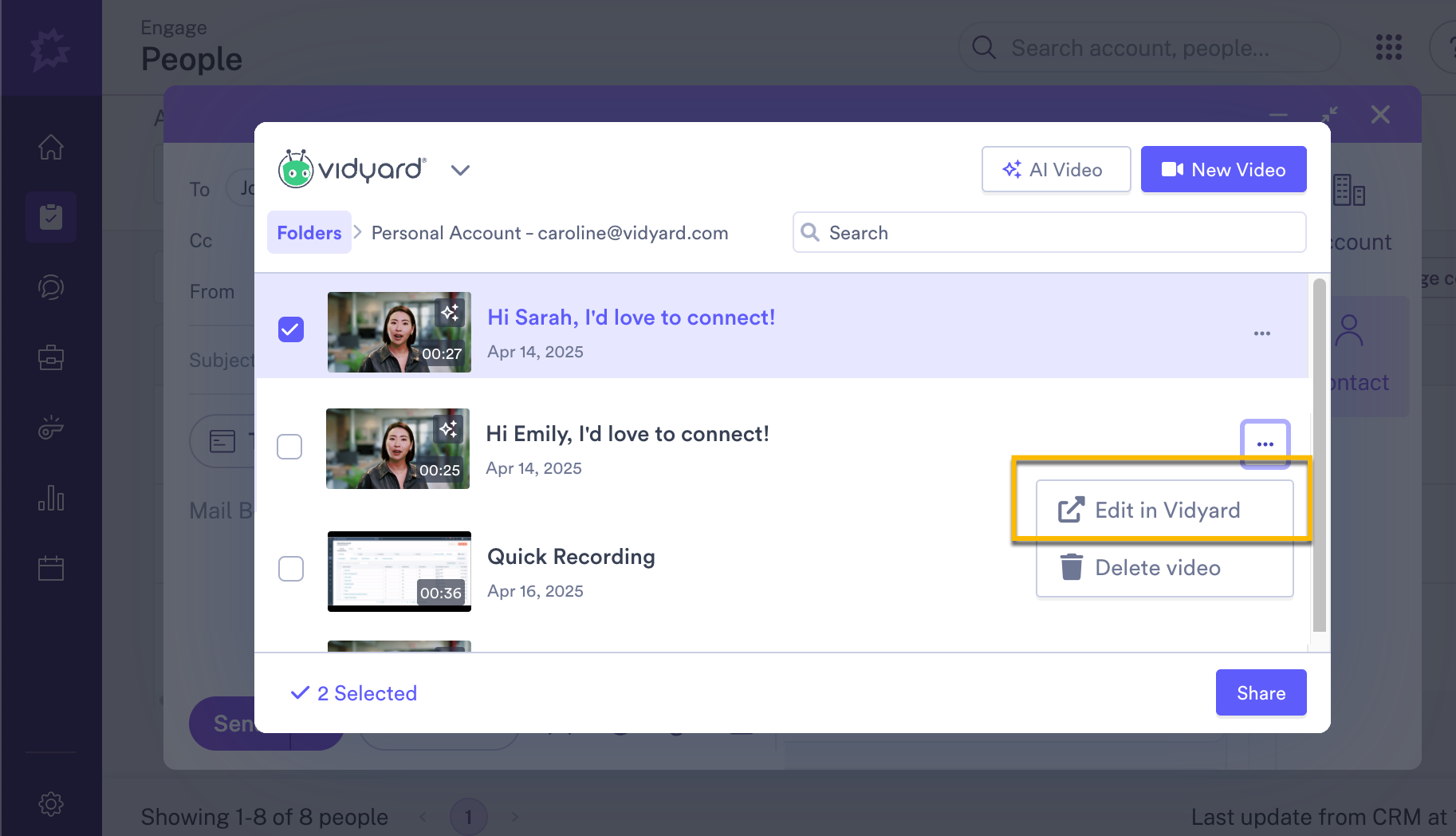Expand the Vidyard account dropdown chevron
The width and height of the screenshot is (1456, 836).
click(x=460, y=170)
